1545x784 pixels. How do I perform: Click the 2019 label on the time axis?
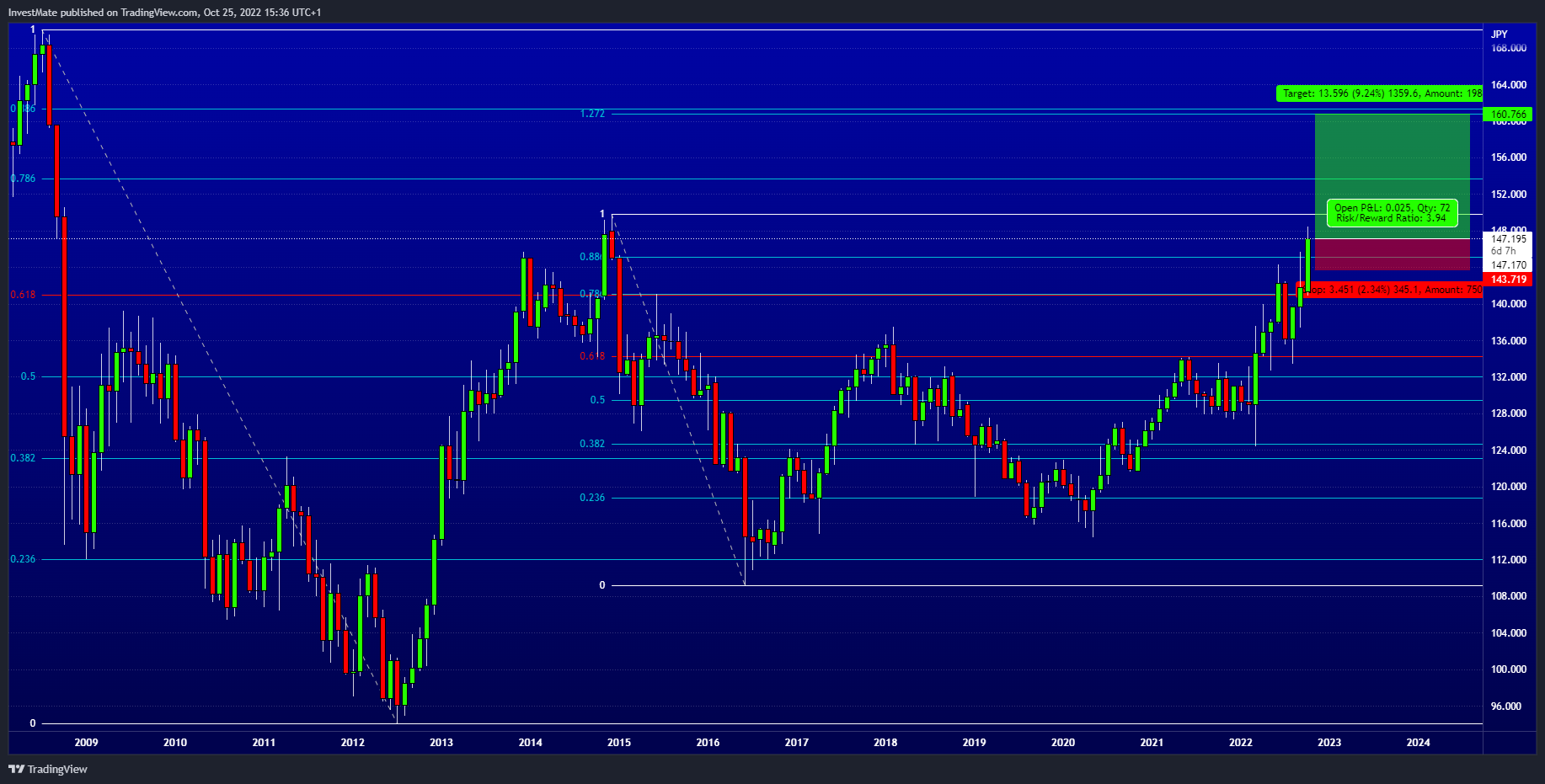point(975,743)
